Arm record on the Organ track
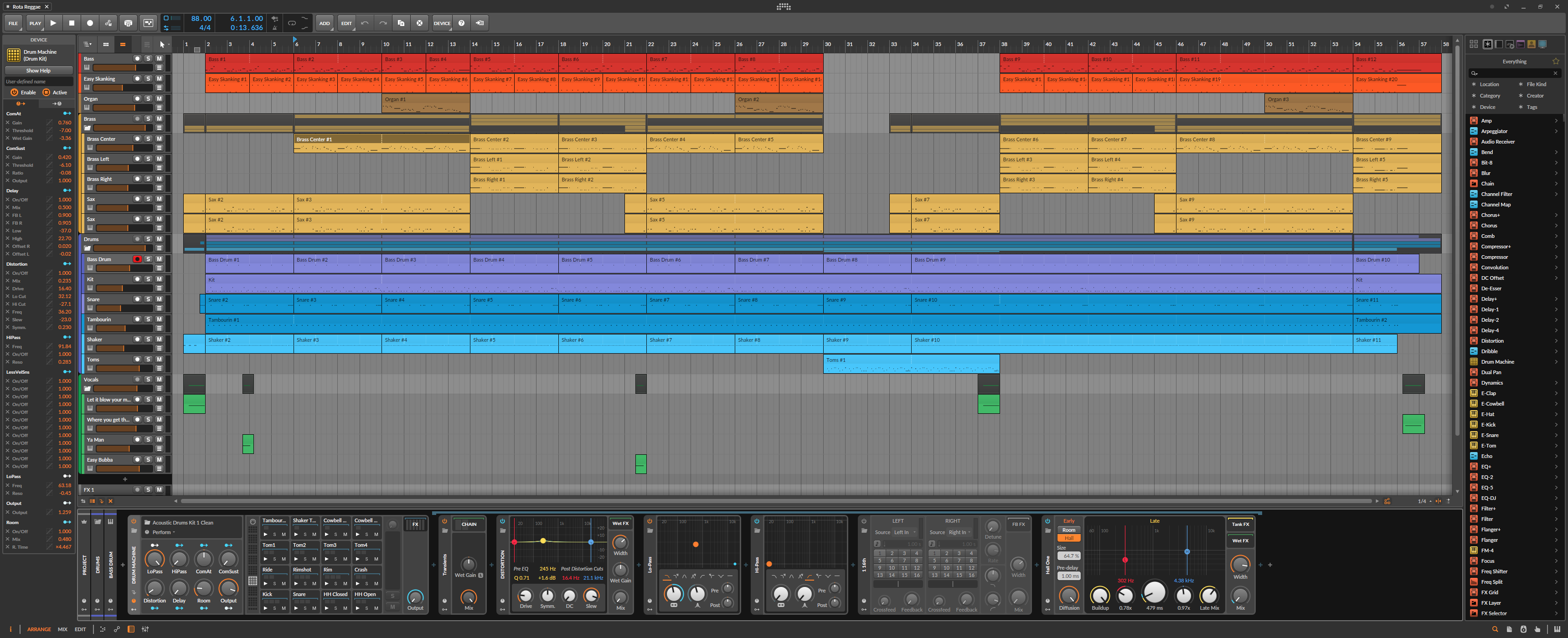 pyautogui.click(x=137, y=98)
